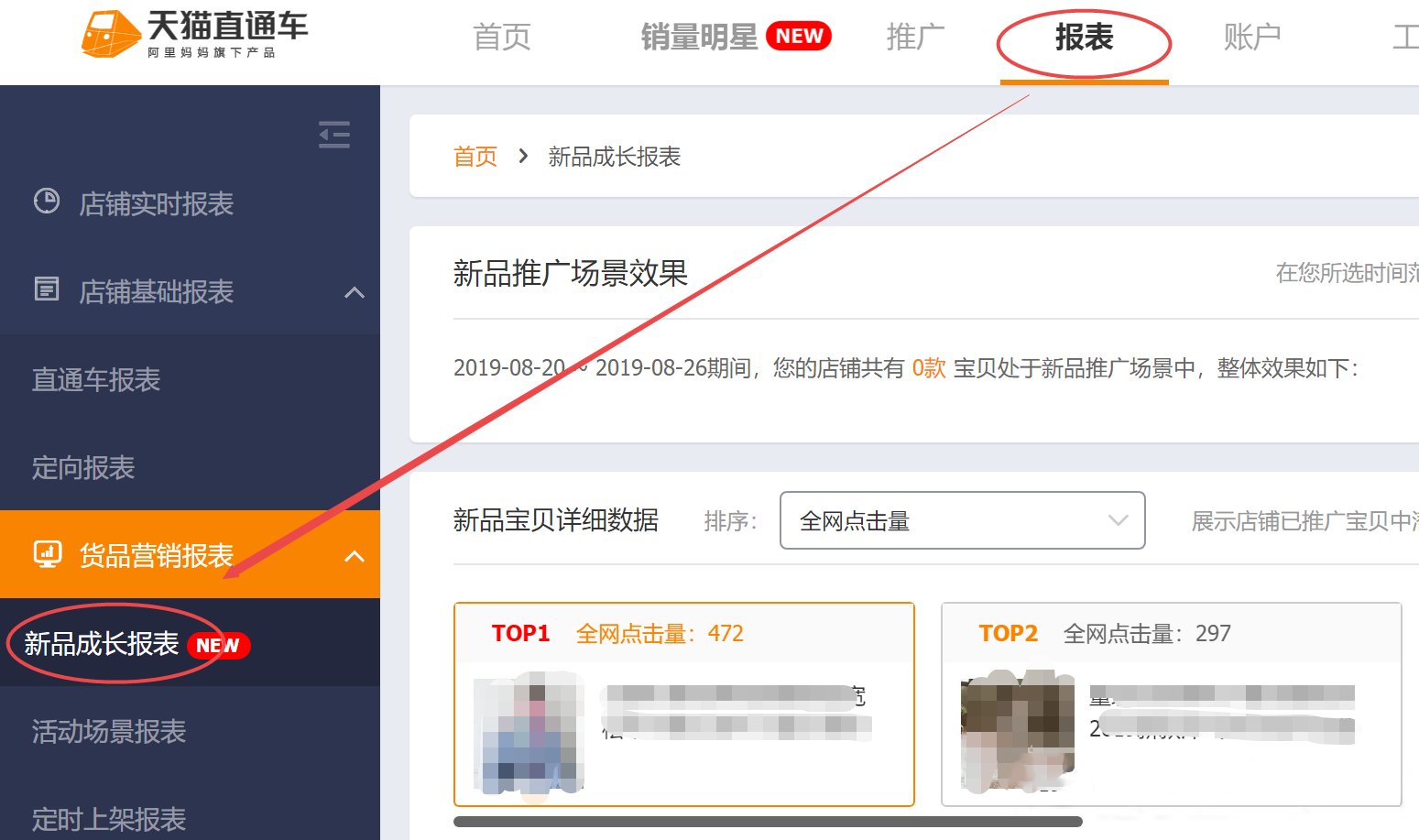This screenshot has width=1419, height=840.
Task: Select 直通车报表 from the sidebar
Action: 95,380
